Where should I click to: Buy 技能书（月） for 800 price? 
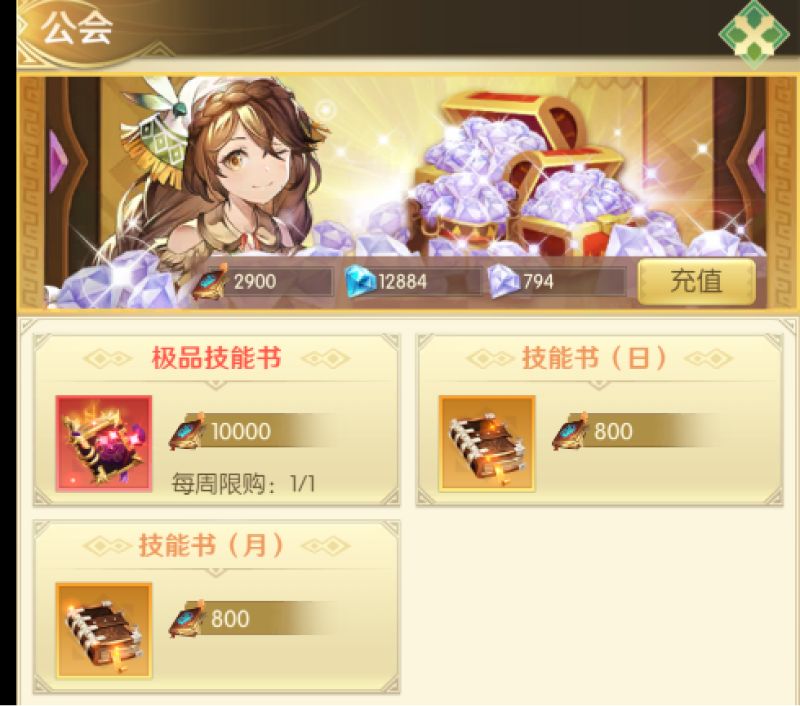coord(253,618)
